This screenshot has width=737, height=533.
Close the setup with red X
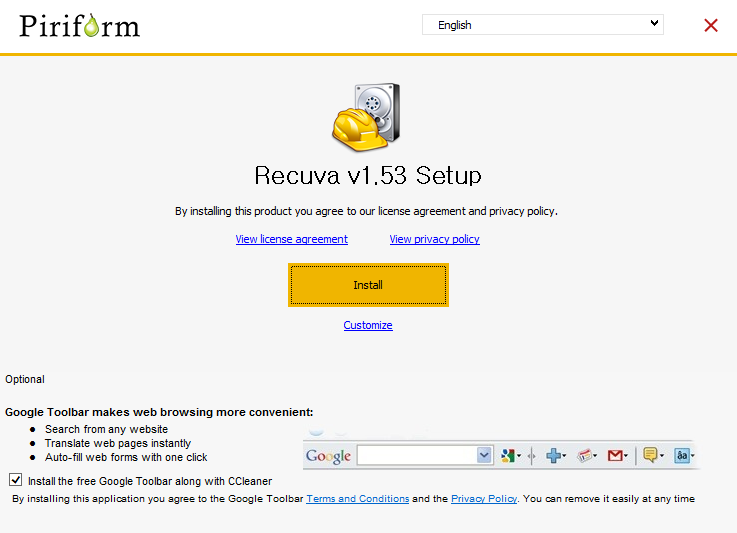(x=711, y=25)
